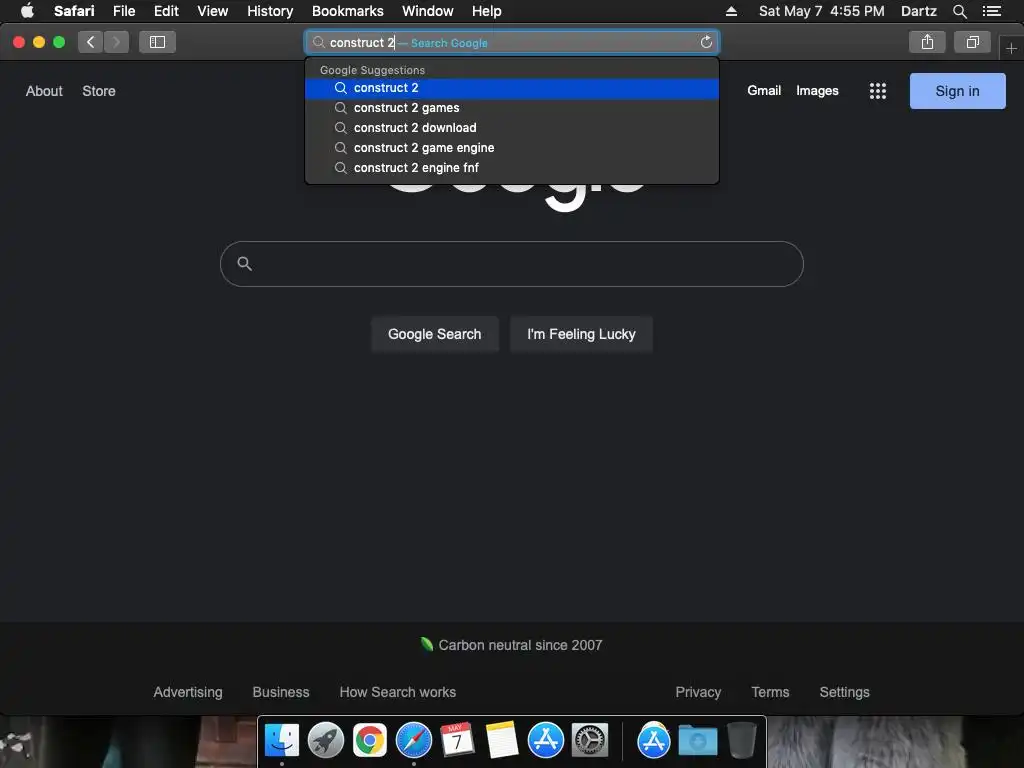Open the View menu
1024x768 pixels.
(x=213, y=11)
